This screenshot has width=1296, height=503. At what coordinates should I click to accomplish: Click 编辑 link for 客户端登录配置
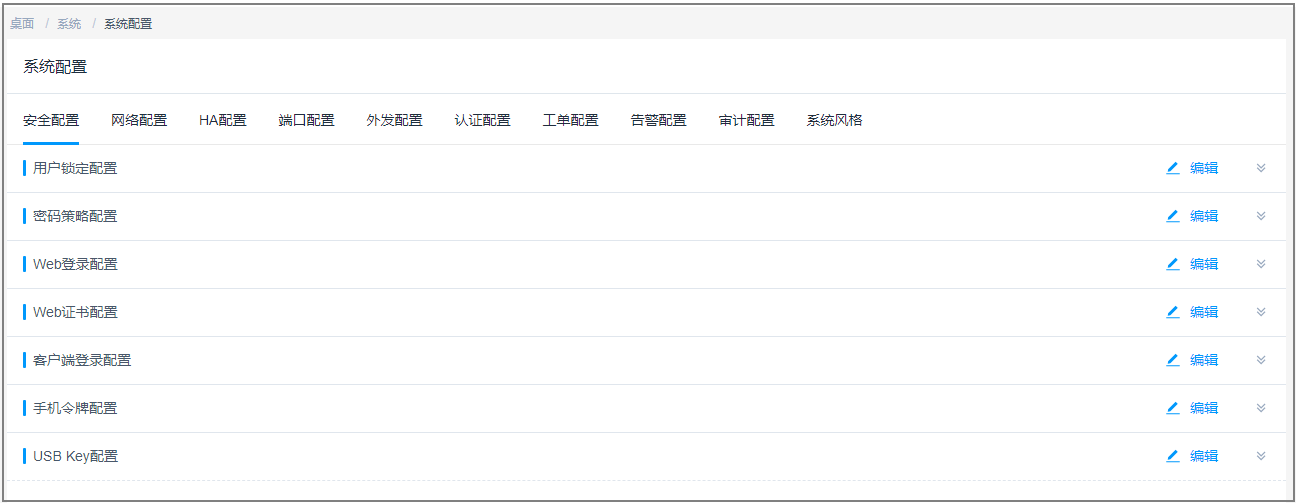(1204, 360)
